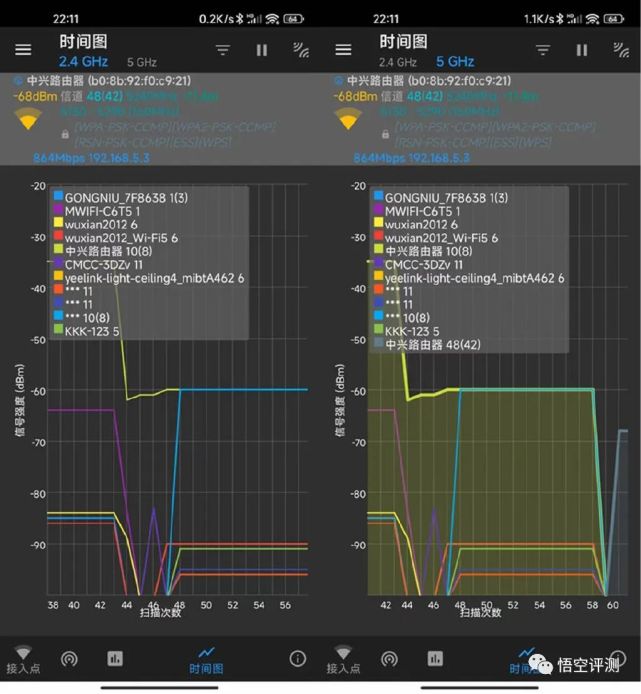Open the channel graph icon in the right bottom bar
Screen dimensions: 641x694
pos(435,659)
